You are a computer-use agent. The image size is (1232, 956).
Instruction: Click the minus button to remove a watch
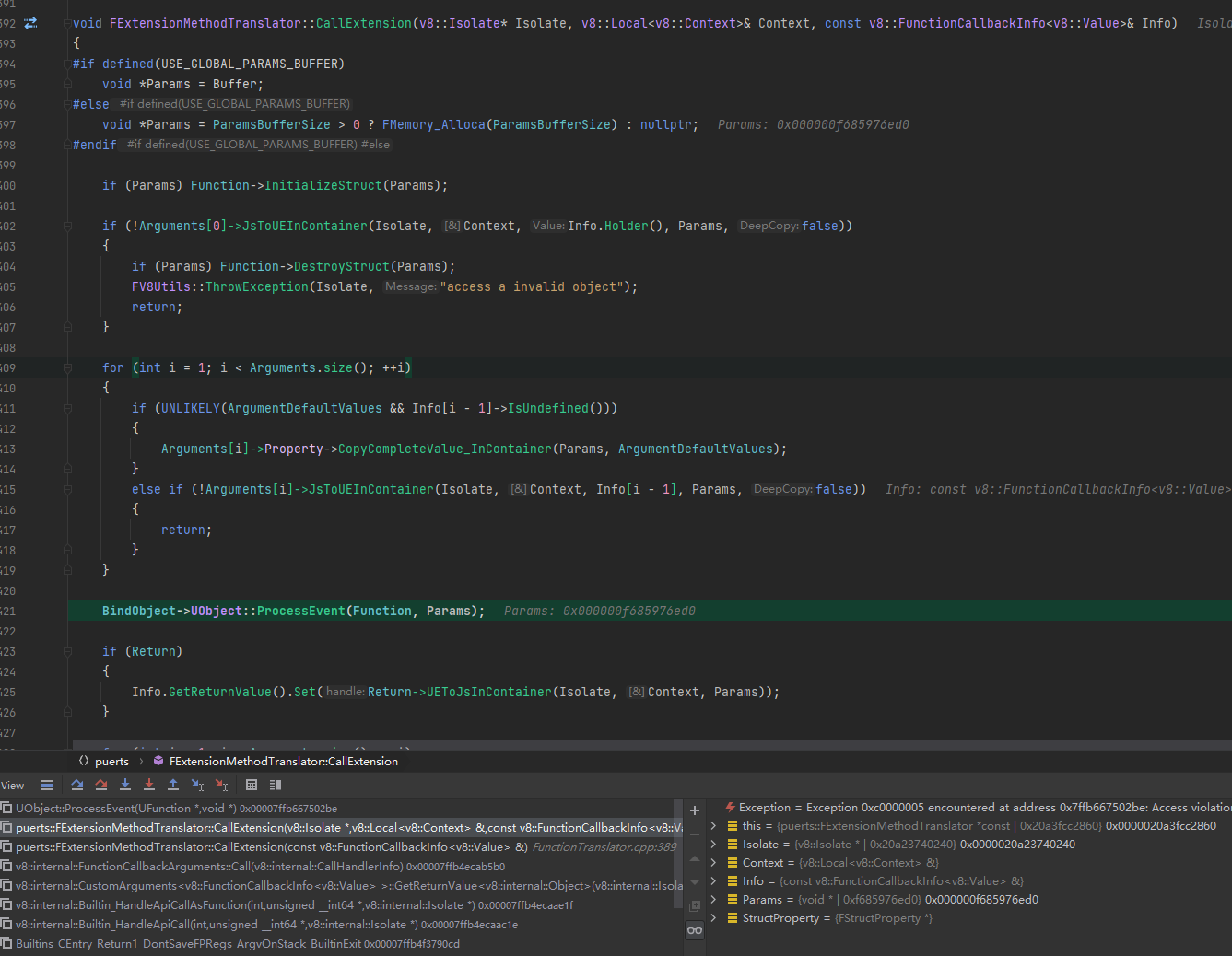click(x=694, y=834)
